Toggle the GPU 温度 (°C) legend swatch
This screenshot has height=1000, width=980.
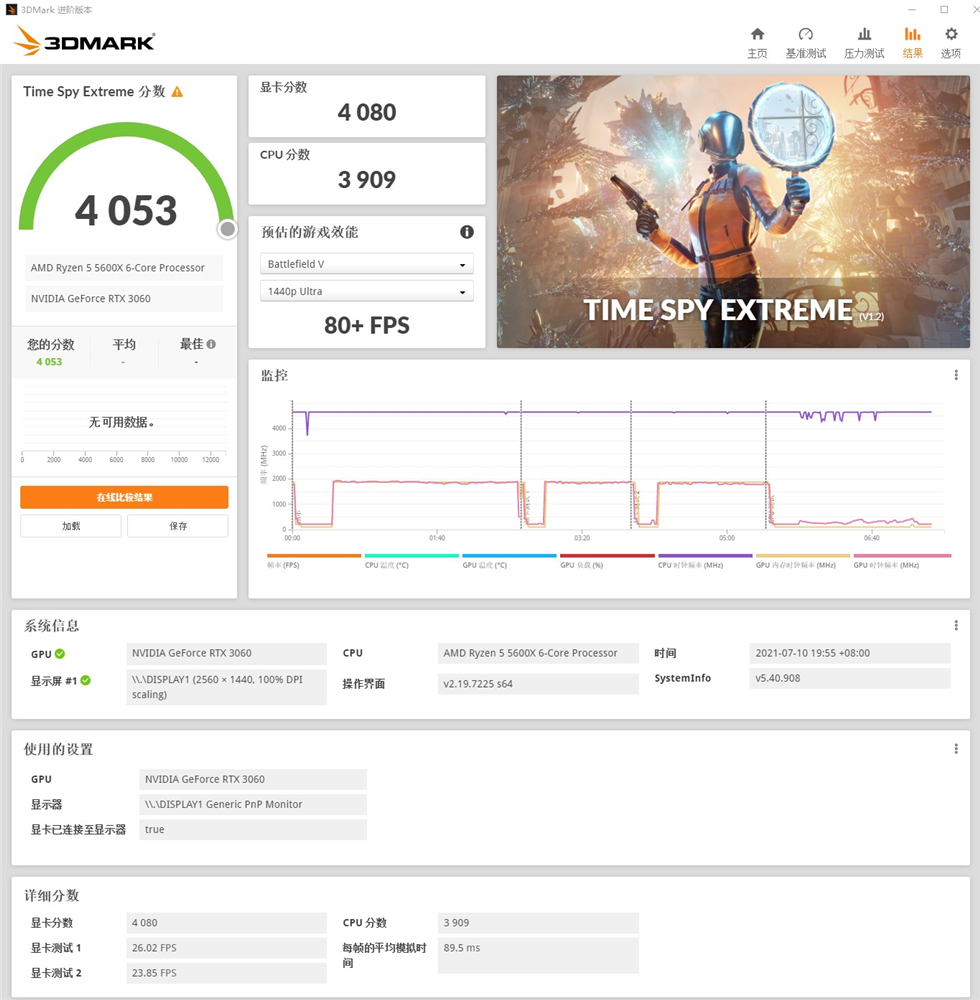509,555
